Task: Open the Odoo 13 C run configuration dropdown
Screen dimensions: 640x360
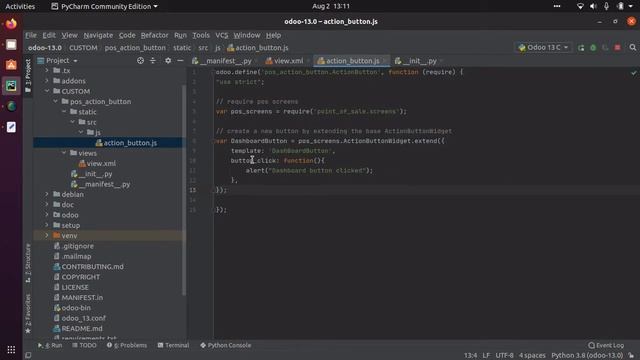Action: (543, 48)
